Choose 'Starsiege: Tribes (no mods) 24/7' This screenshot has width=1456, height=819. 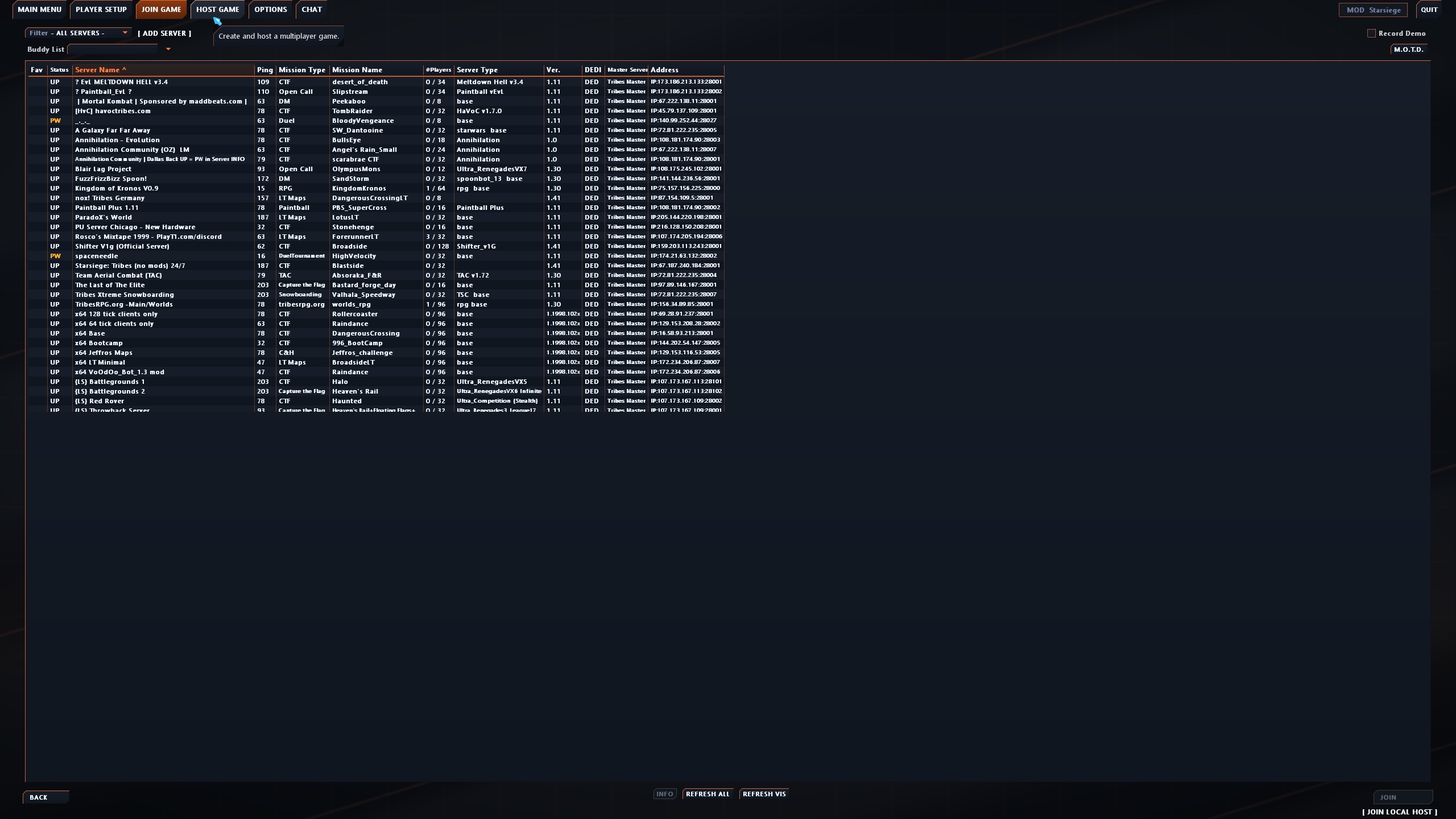tap(376, 266)
